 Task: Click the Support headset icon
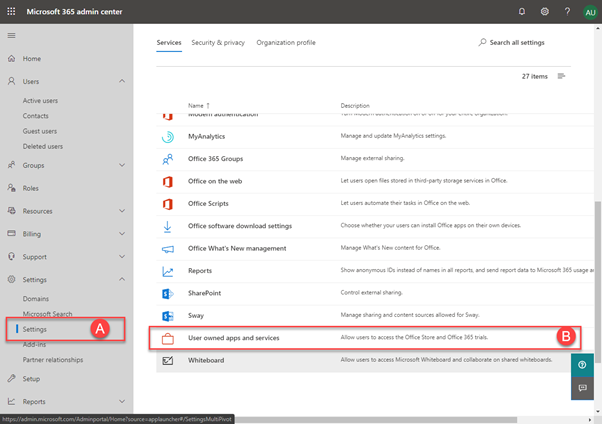(12, 256)
